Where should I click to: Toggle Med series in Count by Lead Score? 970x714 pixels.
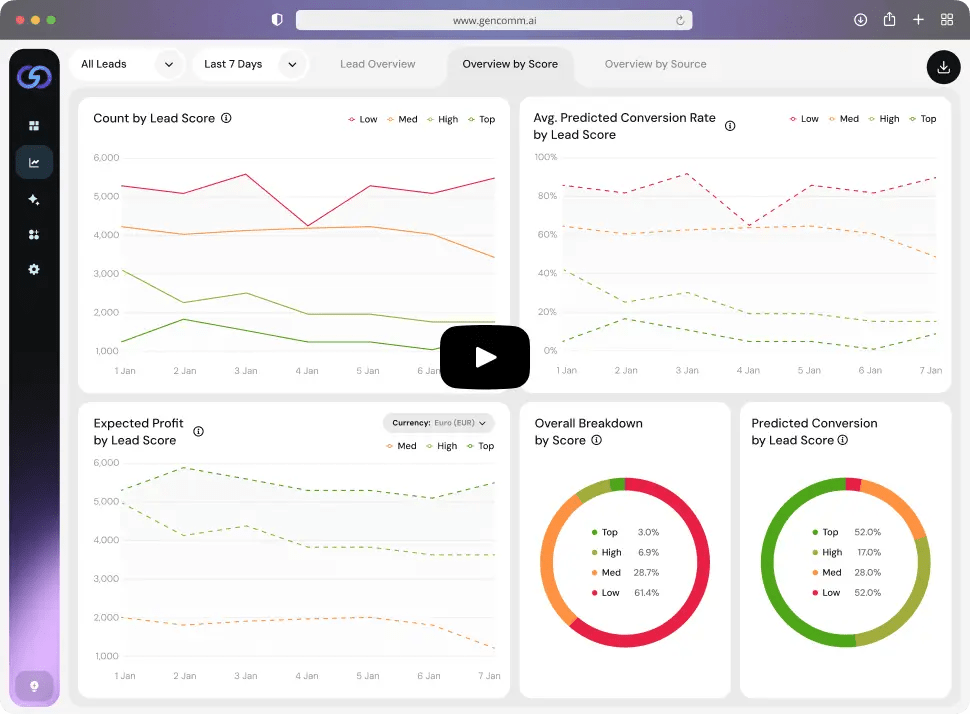click(x=402, y=119)
